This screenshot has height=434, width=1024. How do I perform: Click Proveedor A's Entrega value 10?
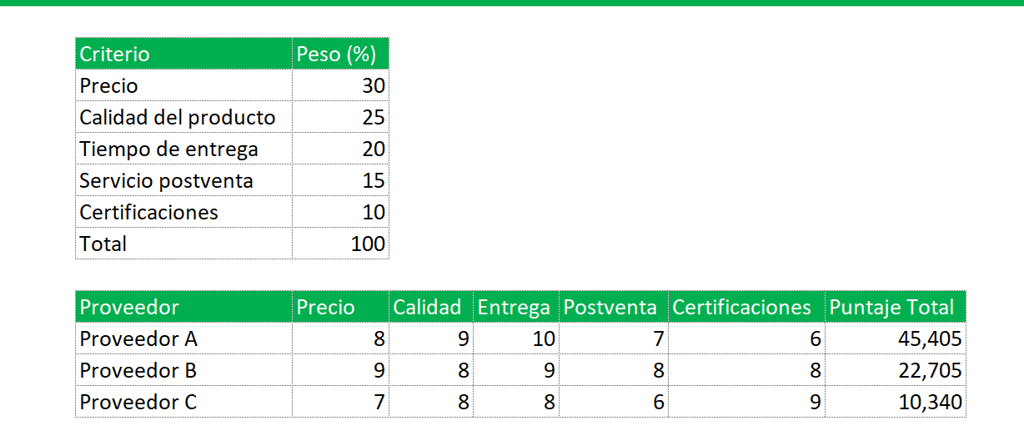tap(515, 339)
